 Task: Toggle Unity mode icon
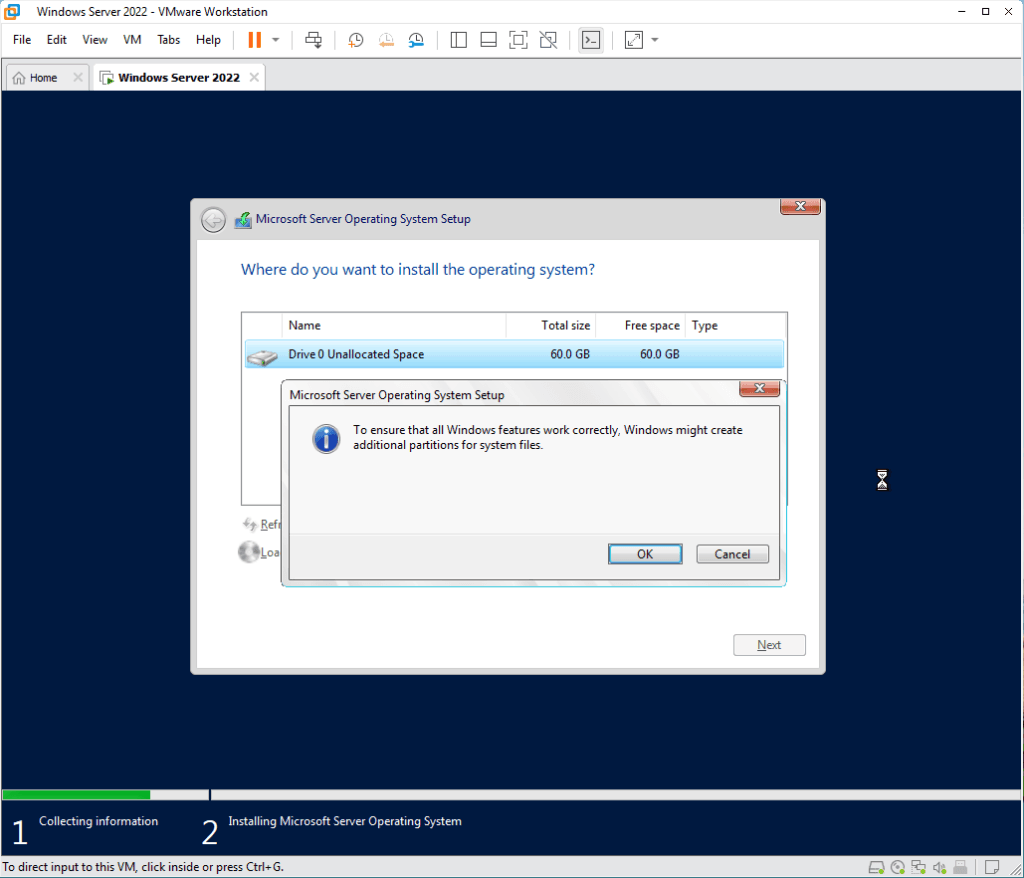(548, 40)
